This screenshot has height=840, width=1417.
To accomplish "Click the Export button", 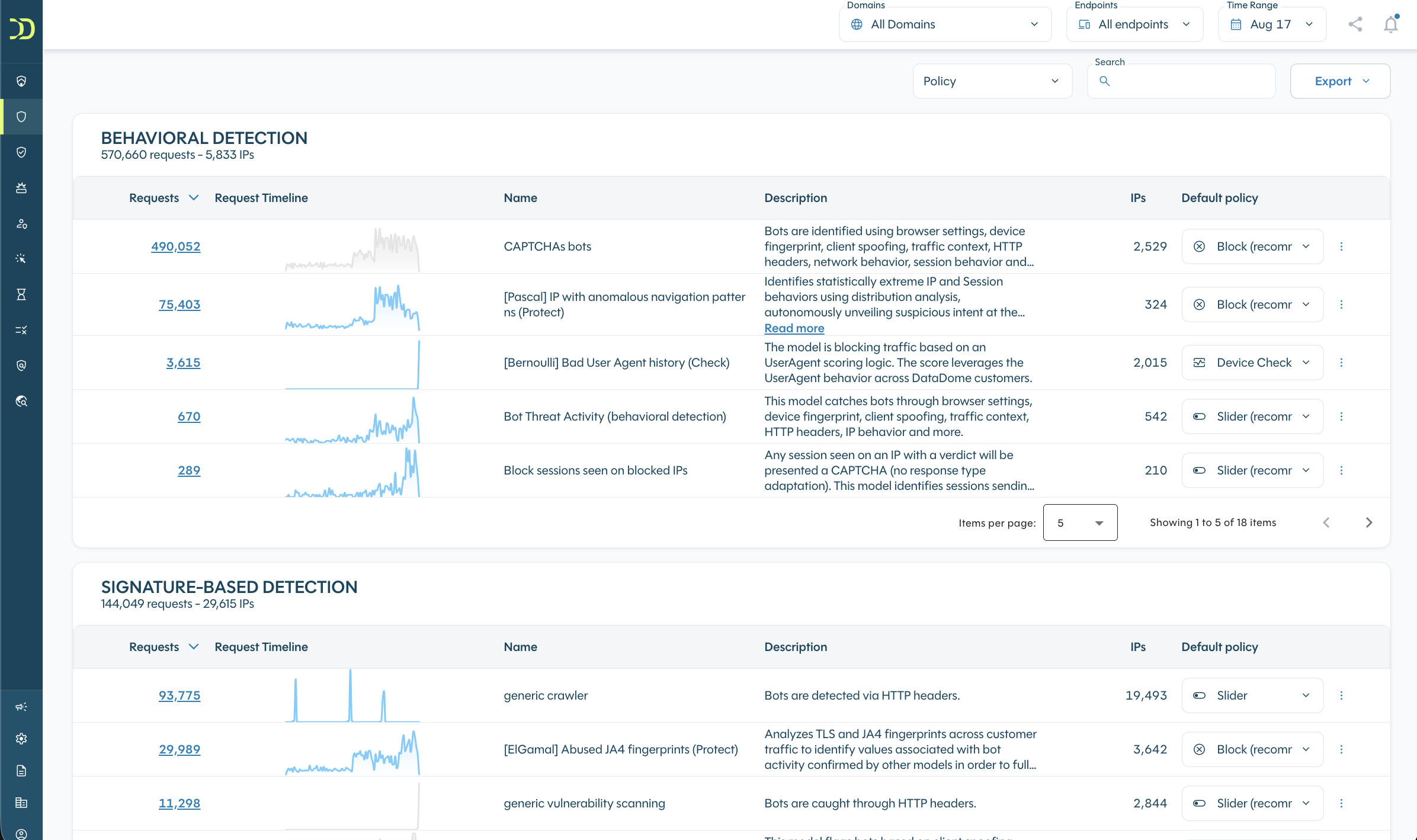I will tap(1340, 81).
